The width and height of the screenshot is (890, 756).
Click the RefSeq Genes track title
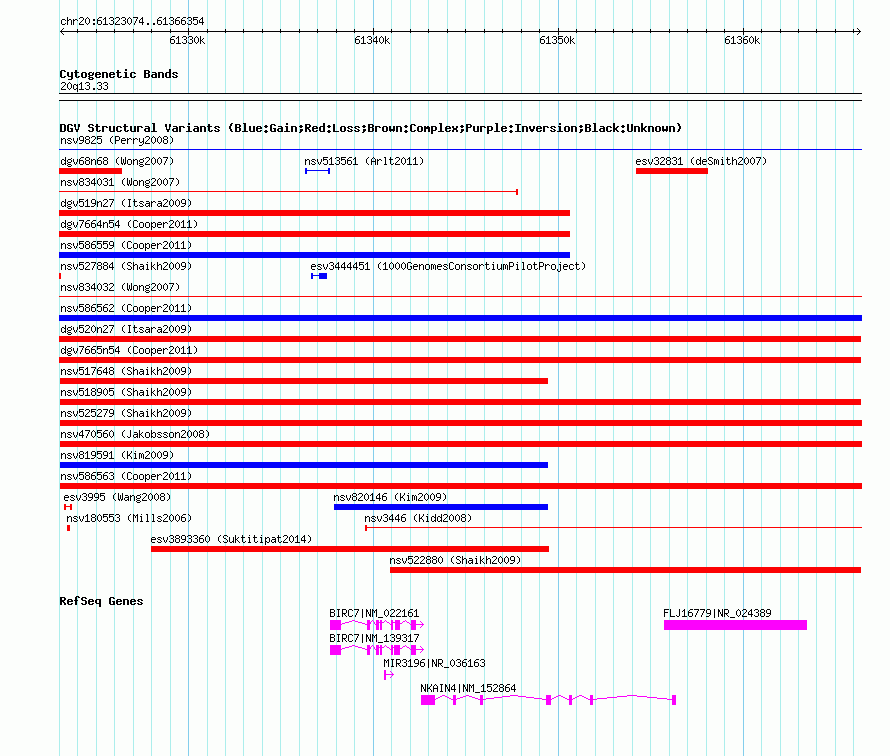click(101, 602)
